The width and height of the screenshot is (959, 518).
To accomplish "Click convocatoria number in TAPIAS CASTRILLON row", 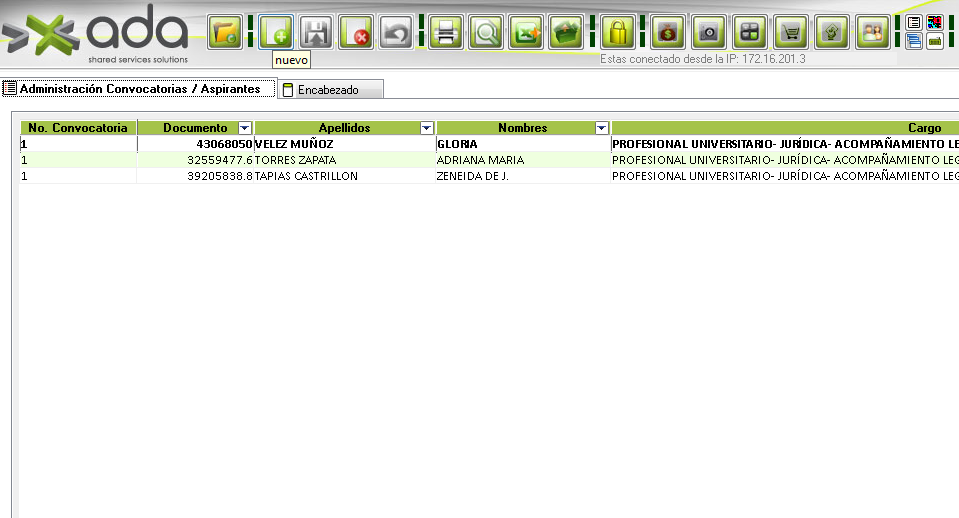I will (x=78, y=176).
